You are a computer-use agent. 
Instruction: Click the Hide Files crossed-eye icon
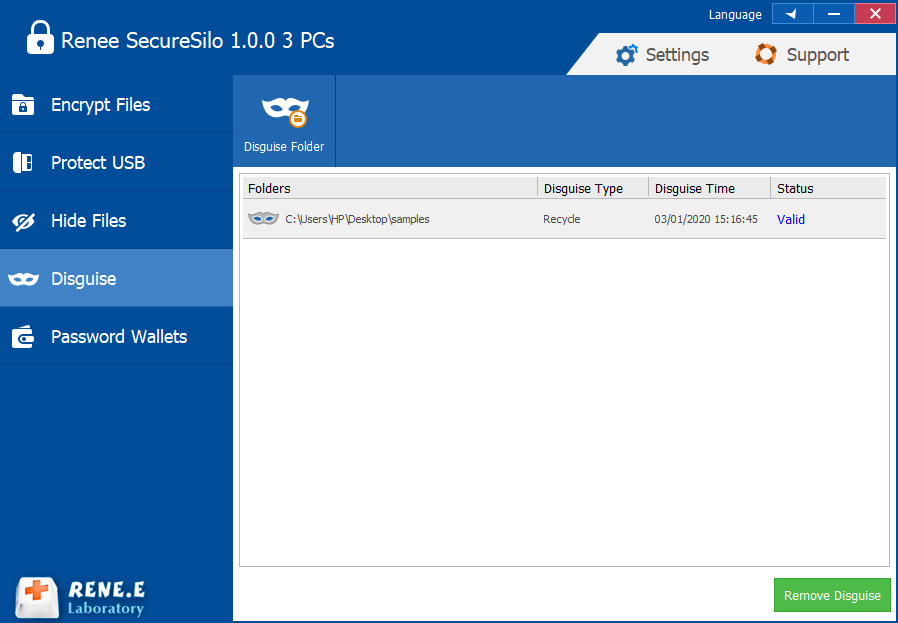[23, 221]
